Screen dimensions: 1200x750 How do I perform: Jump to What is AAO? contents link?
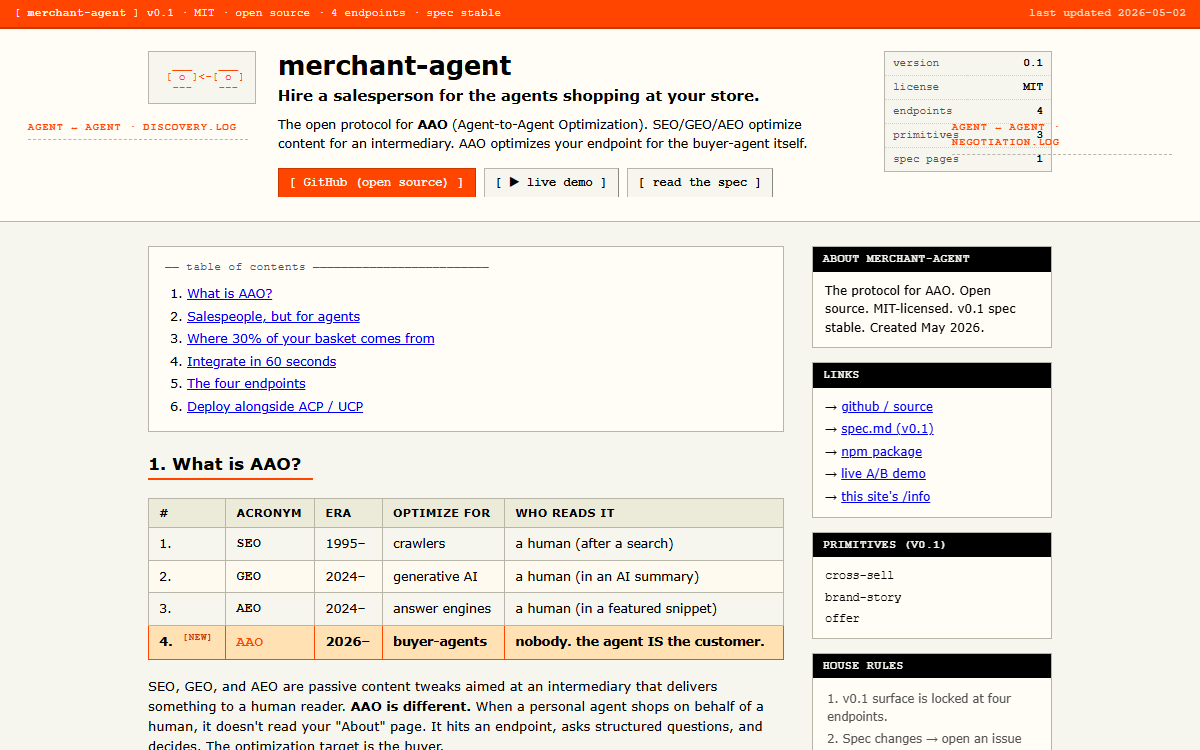(229, 293)
